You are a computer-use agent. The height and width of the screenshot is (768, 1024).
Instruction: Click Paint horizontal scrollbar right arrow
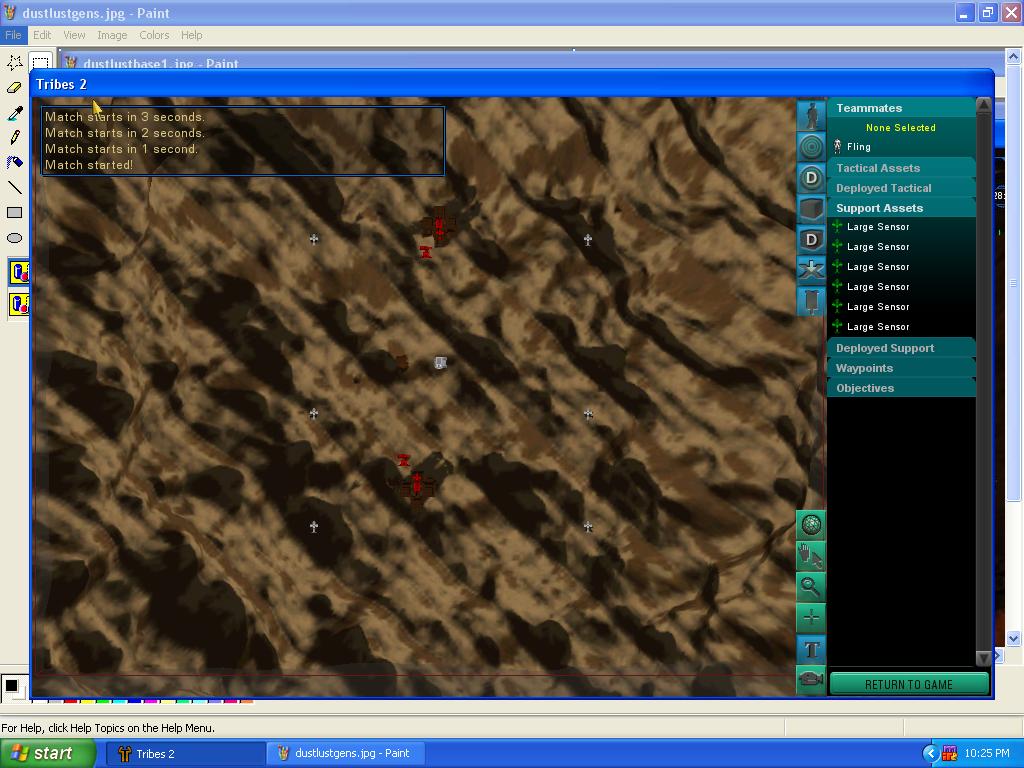point(999,655)
